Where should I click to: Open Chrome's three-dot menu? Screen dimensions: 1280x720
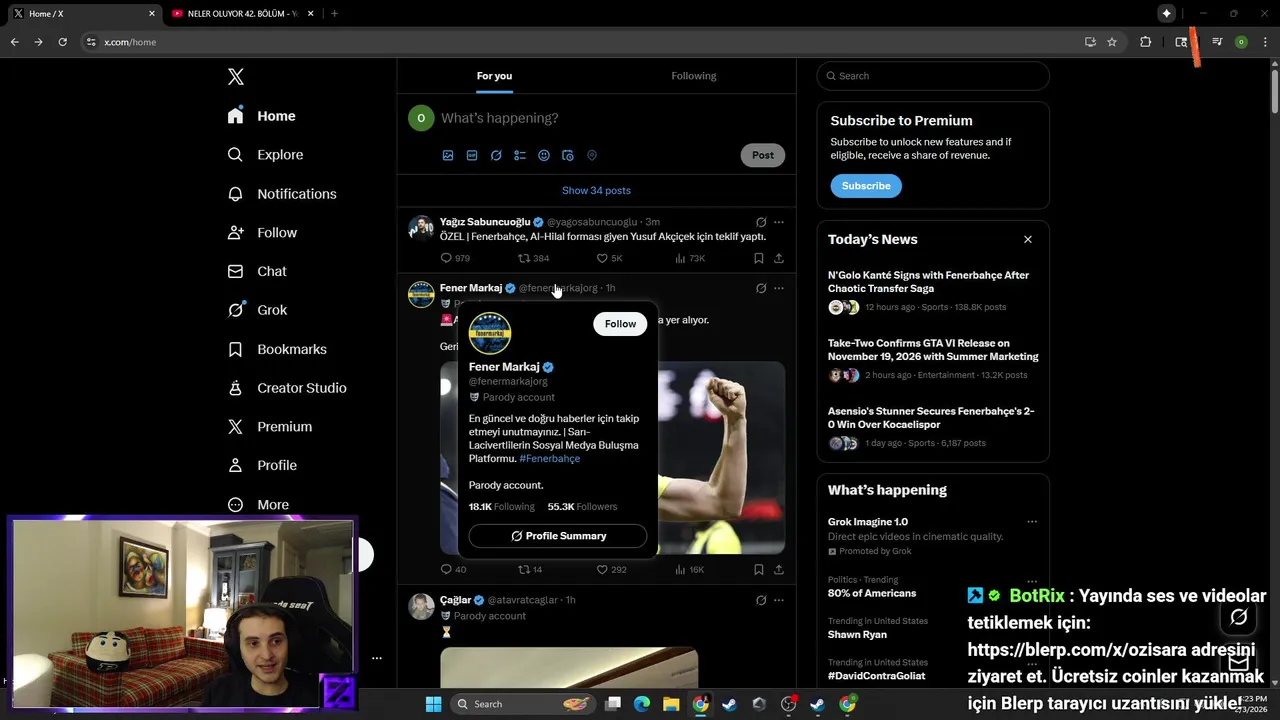[x=1265, y=42]
